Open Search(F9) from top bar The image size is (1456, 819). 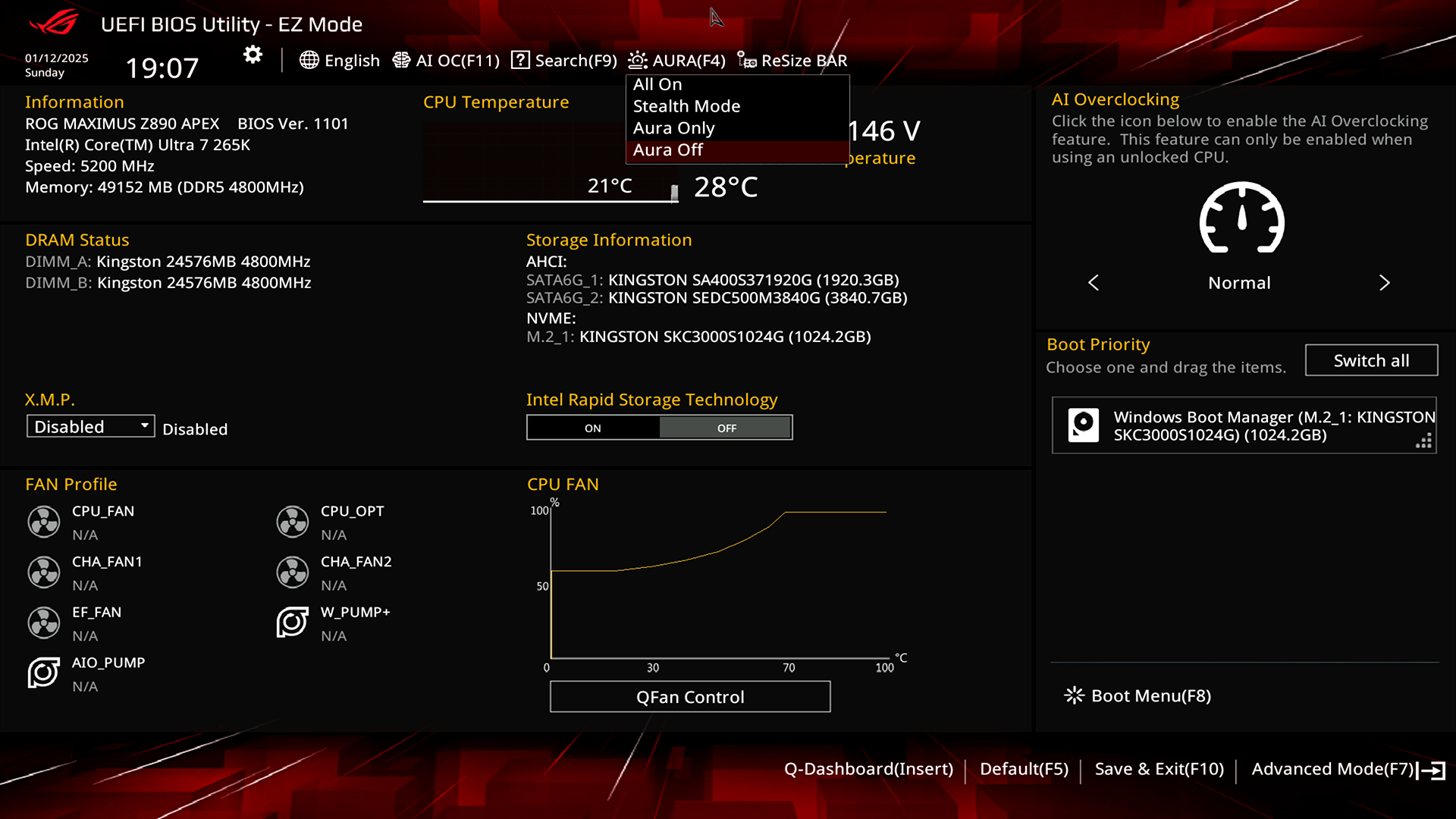pos(576,61)
